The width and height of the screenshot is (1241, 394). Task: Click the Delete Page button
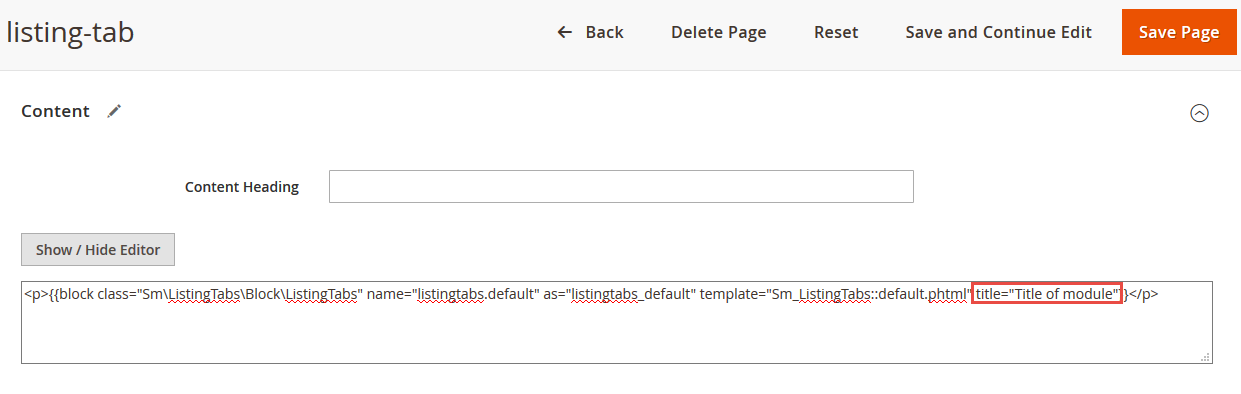point(718,32)
